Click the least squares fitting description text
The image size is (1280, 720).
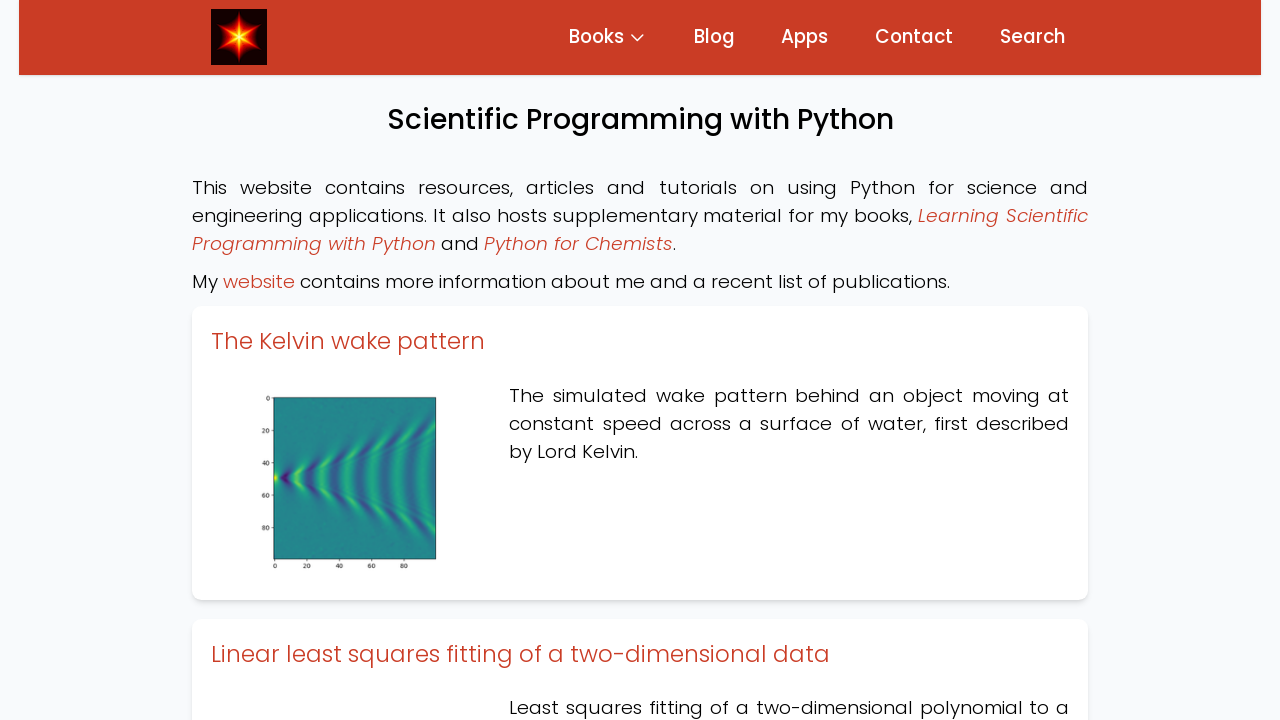[788, 708]
